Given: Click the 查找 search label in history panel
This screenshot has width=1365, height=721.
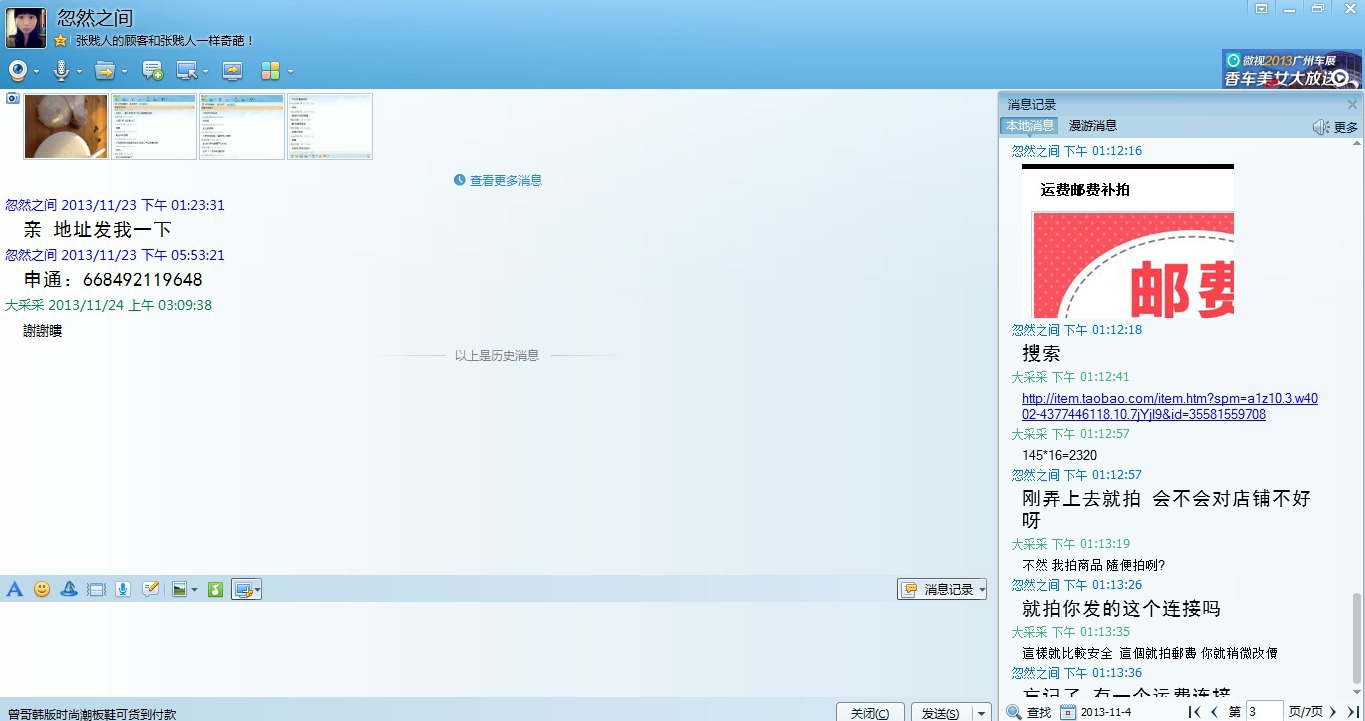Looking at the screenshot, I should click(x=1039, y=712).
